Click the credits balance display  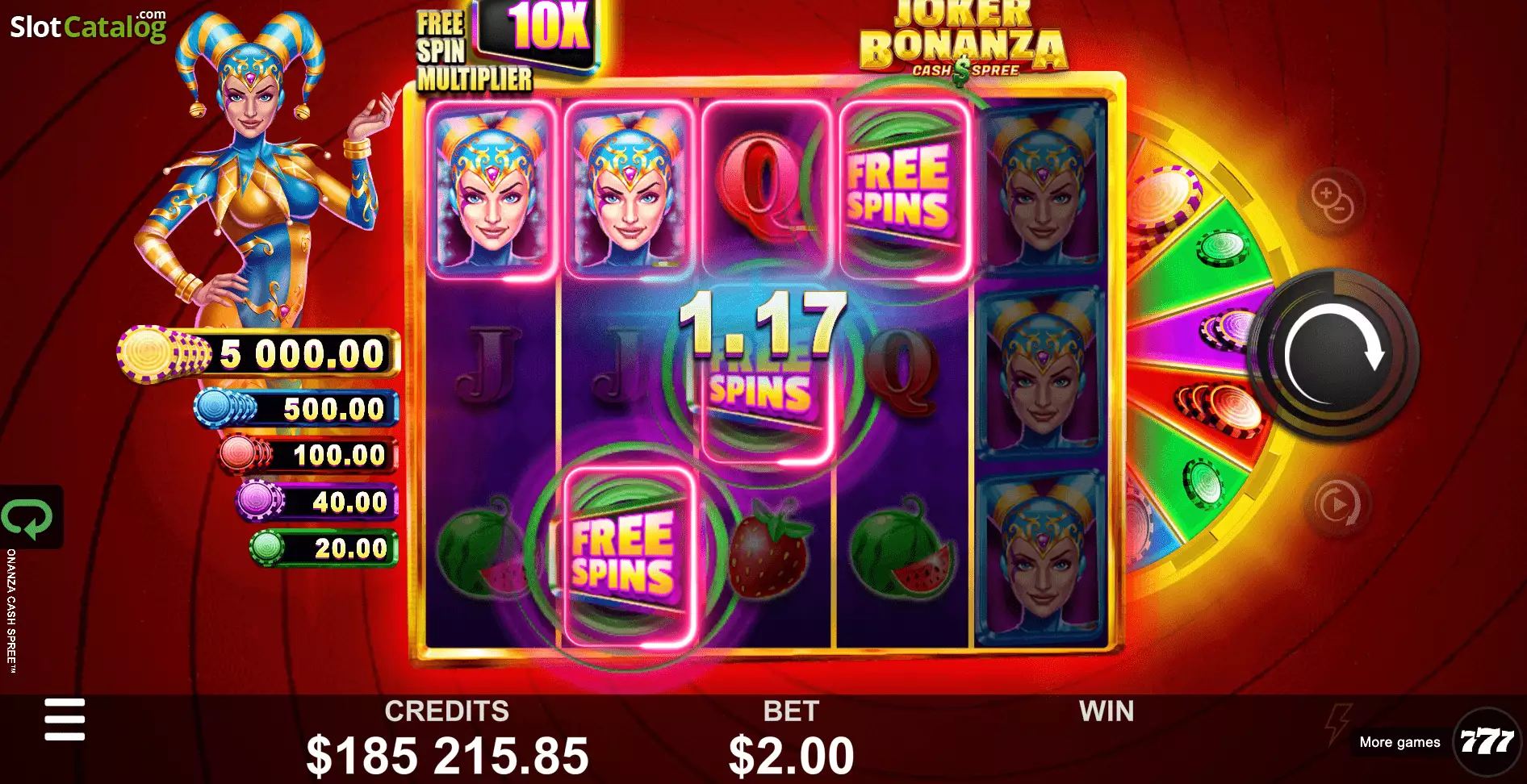coord(447,756)
